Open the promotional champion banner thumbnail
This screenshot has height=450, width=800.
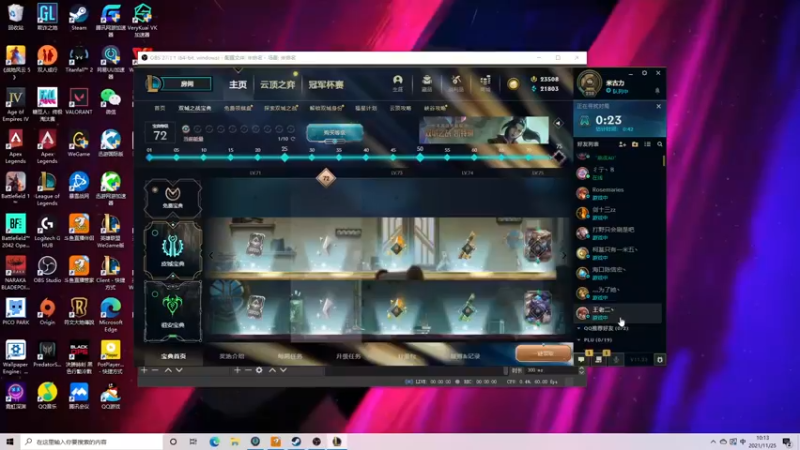(x=484, y=130)
